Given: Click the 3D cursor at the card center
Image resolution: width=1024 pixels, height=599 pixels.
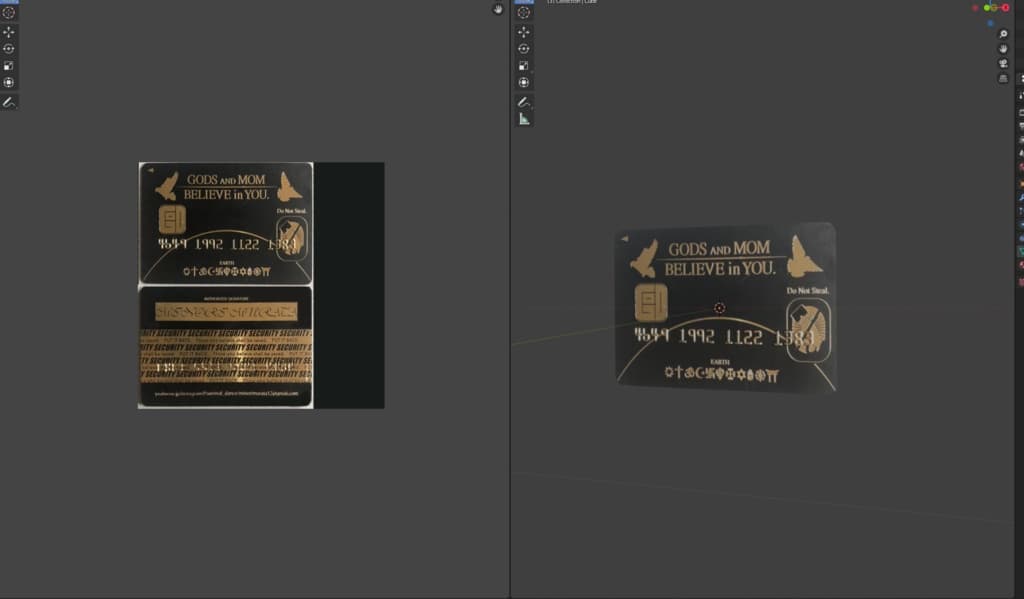Looking at the screenshot, I should pos(720,308).
